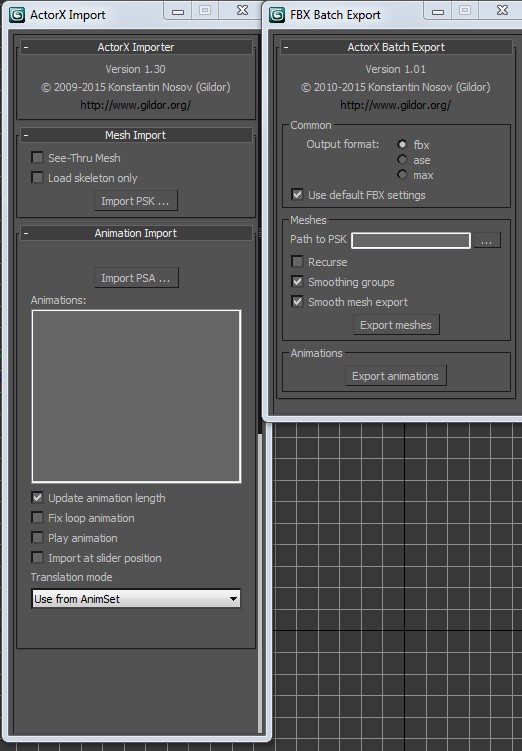
Task: Open gildor.org link in ActorX Importer
Action: coord(136,105)
